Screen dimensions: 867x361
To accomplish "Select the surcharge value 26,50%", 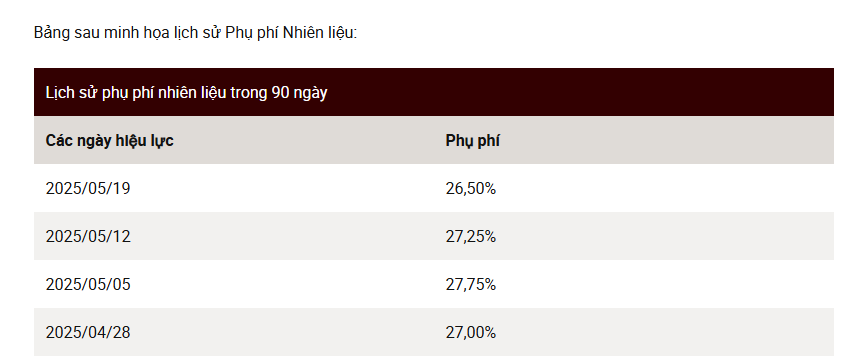I will (471, 189).
